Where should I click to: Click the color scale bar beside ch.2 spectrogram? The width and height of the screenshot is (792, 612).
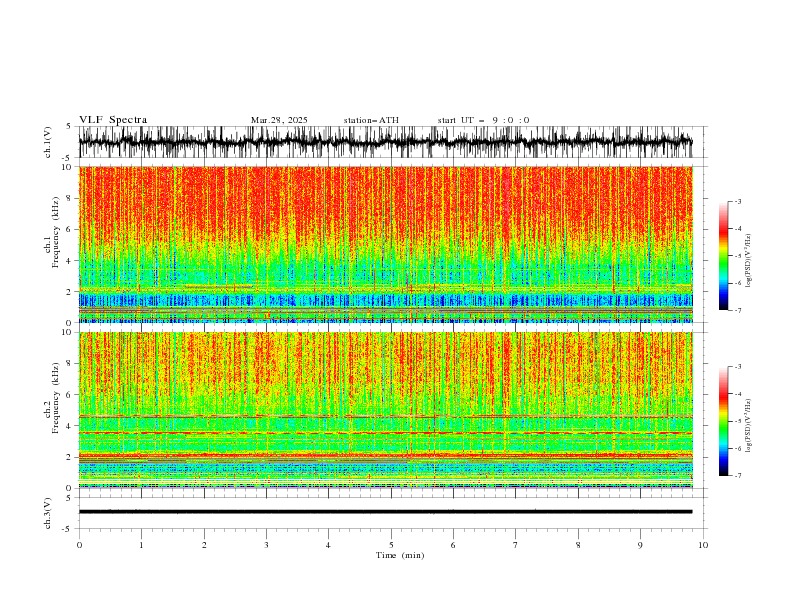tap(723, 421)
